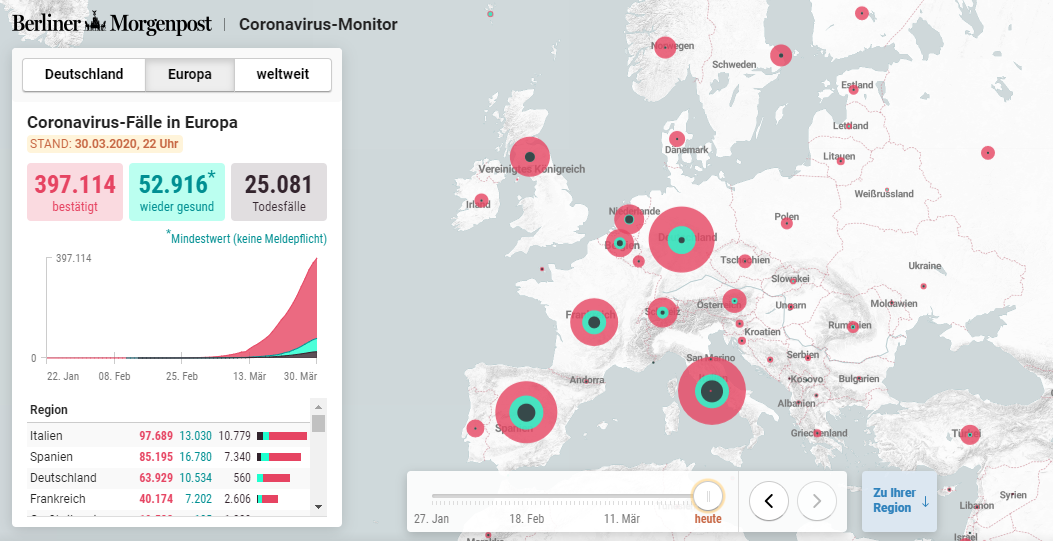
Task: Go to next day with right arrow
Action: tap(816, 500)
